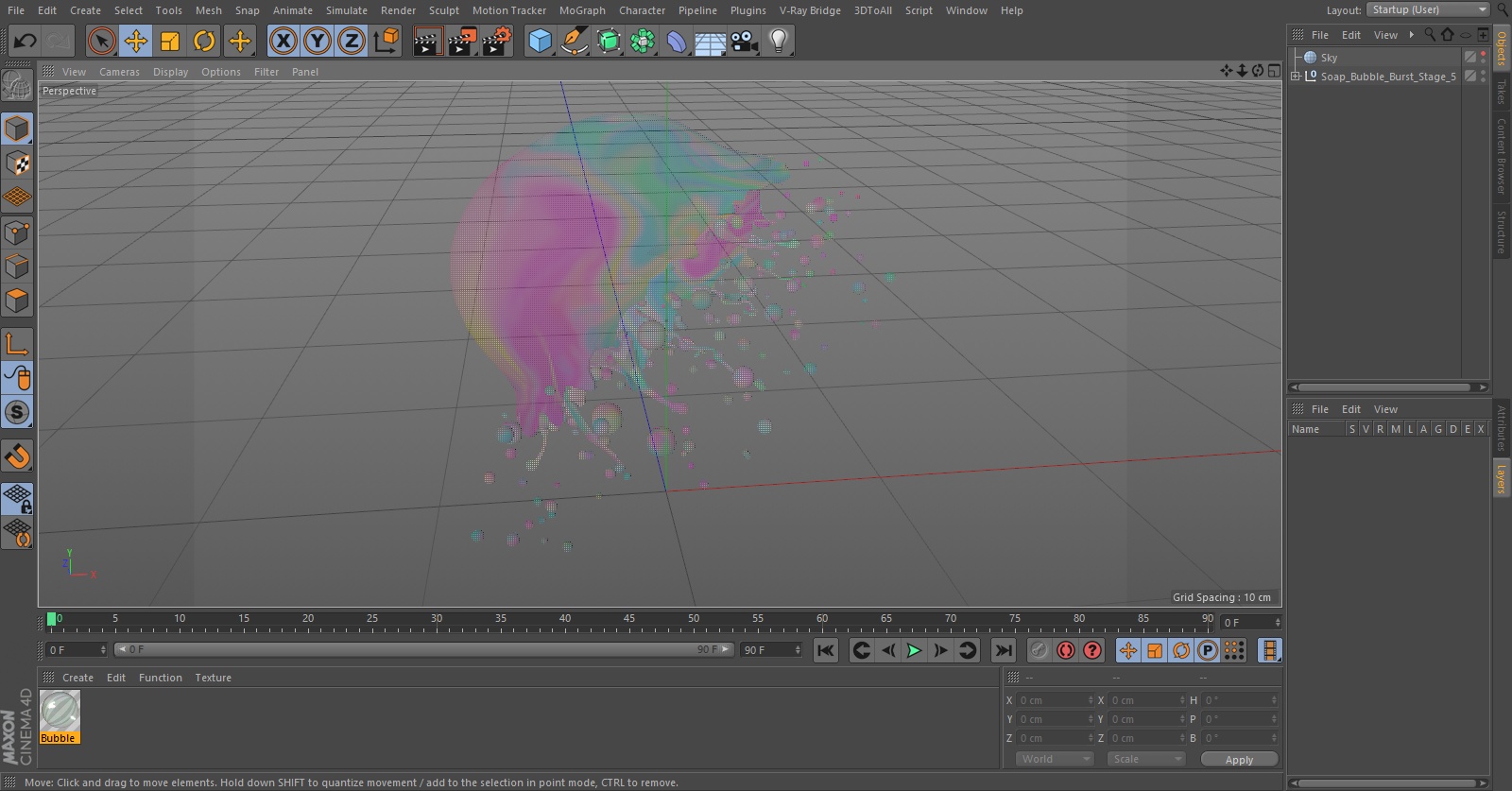1512x791 pixels.
Task: Toggle position keyframe recording
Action: [x=1128, y=650]
